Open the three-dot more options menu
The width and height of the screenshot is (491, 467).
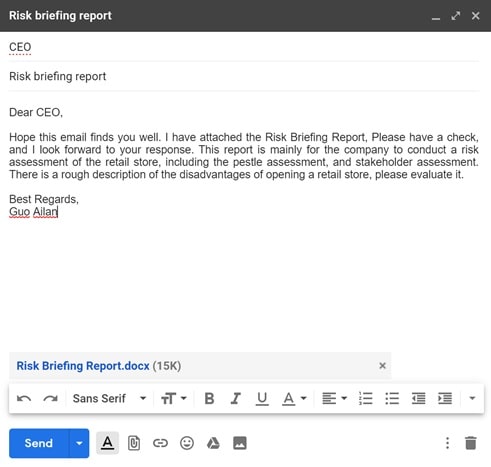(x=447, y=443)
